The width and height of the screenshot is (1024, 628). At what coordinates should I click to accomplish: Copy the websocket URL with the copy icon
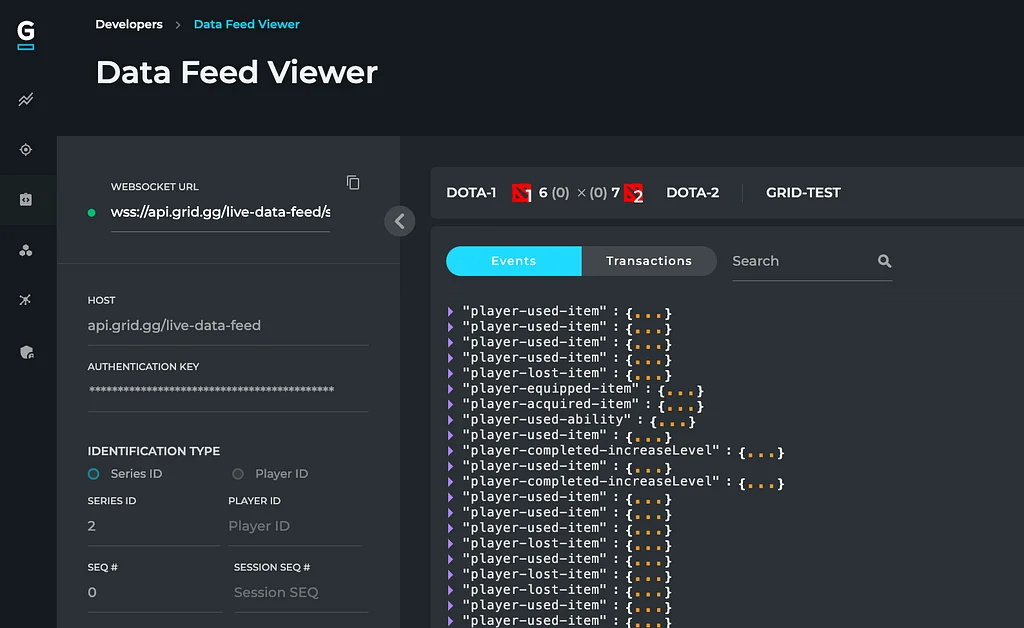[353, 183]
